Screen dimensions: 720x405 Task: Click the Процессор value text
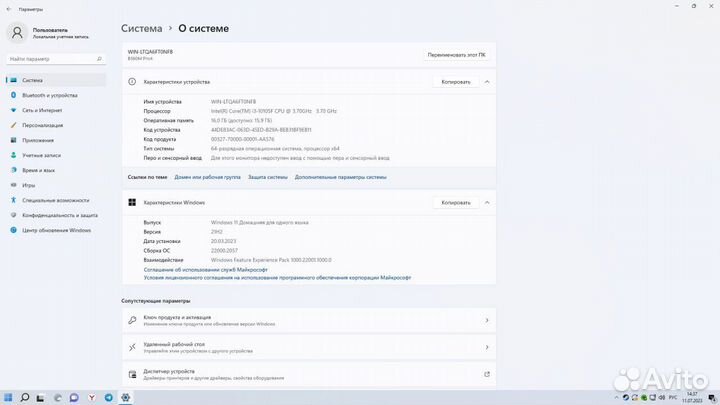(x=274, y=111)
